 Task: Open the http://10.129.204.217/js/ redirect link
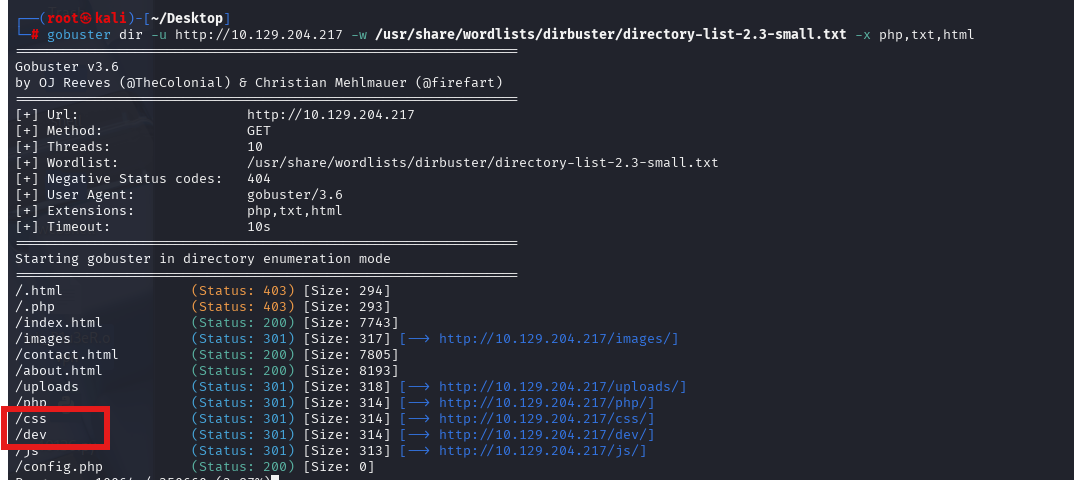pos(540,451)
